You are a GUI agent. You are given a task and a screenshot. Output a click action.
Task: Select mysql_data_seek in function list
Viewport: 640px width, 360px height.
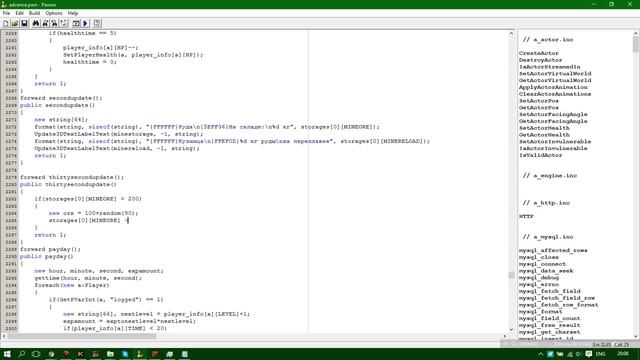tap(546, 271)
